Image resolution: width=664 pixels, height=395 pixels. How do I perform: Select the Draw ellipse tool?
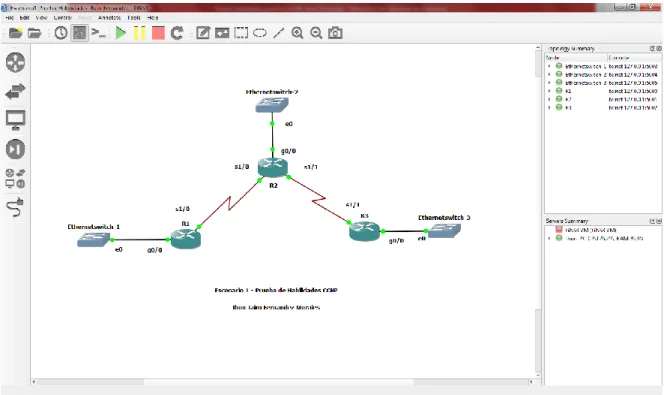(260, 33)
